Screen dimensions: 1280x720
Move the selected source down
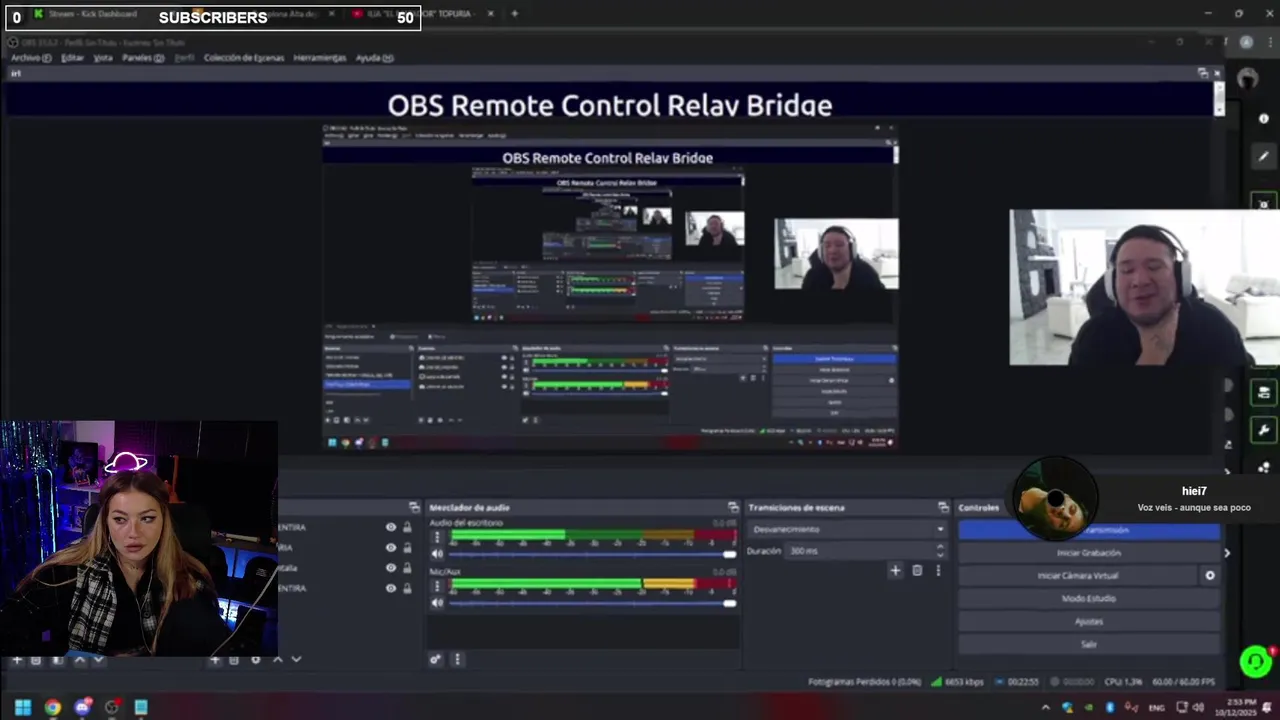296,660
